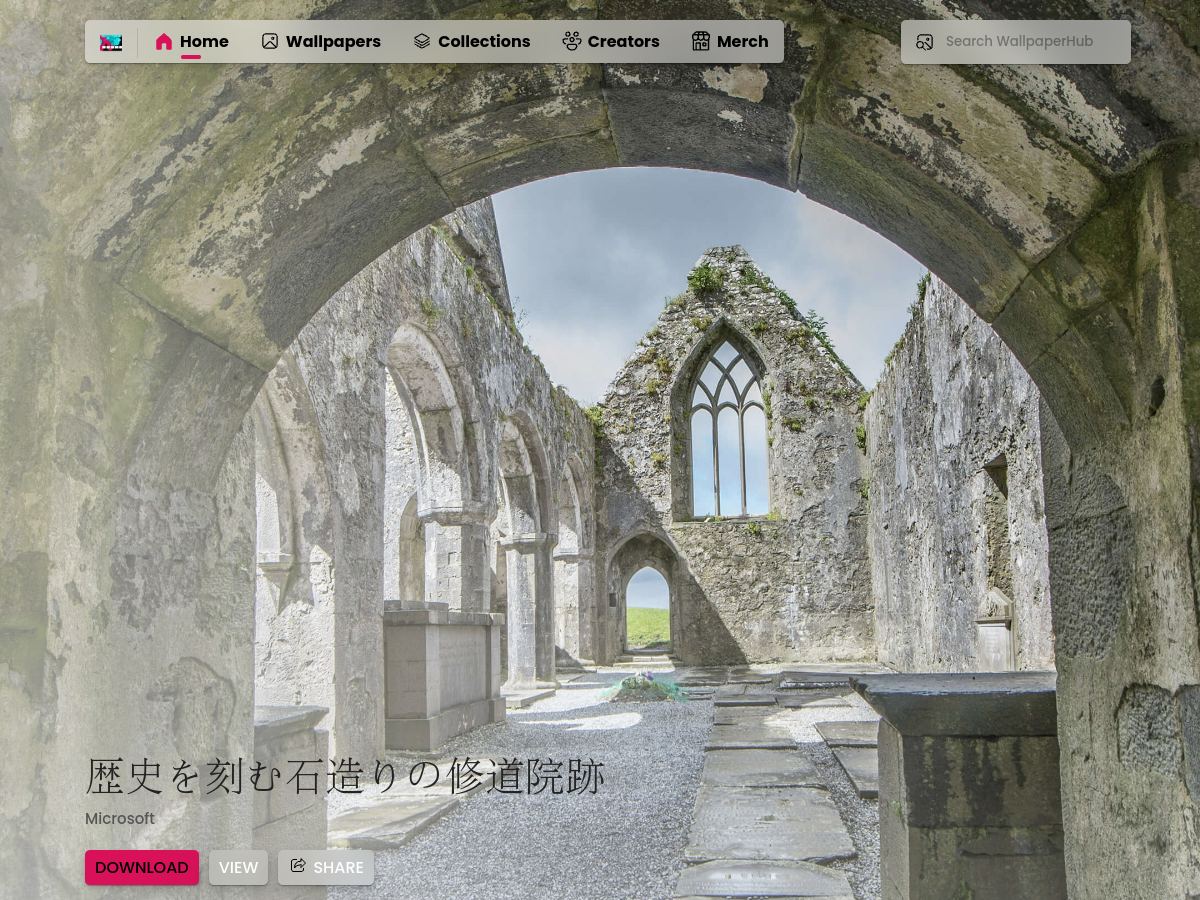The height and width of the screenshot is (900, 1200).
Task: Go to the Wallpapers tab label
Action: (x=333, y=42)
